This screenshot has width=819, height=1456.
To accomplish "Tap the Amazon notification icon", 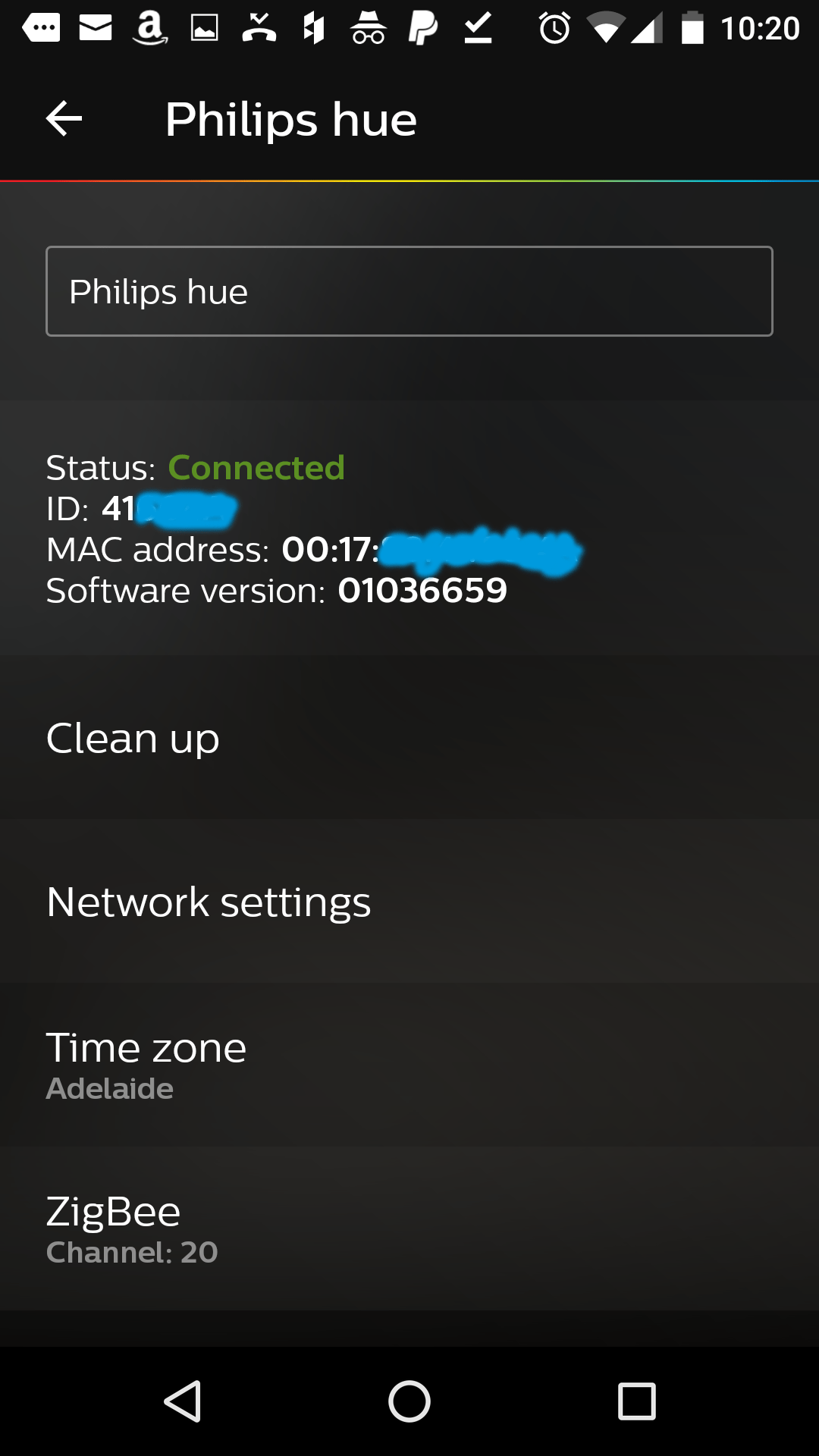I will tap(150, 29).
